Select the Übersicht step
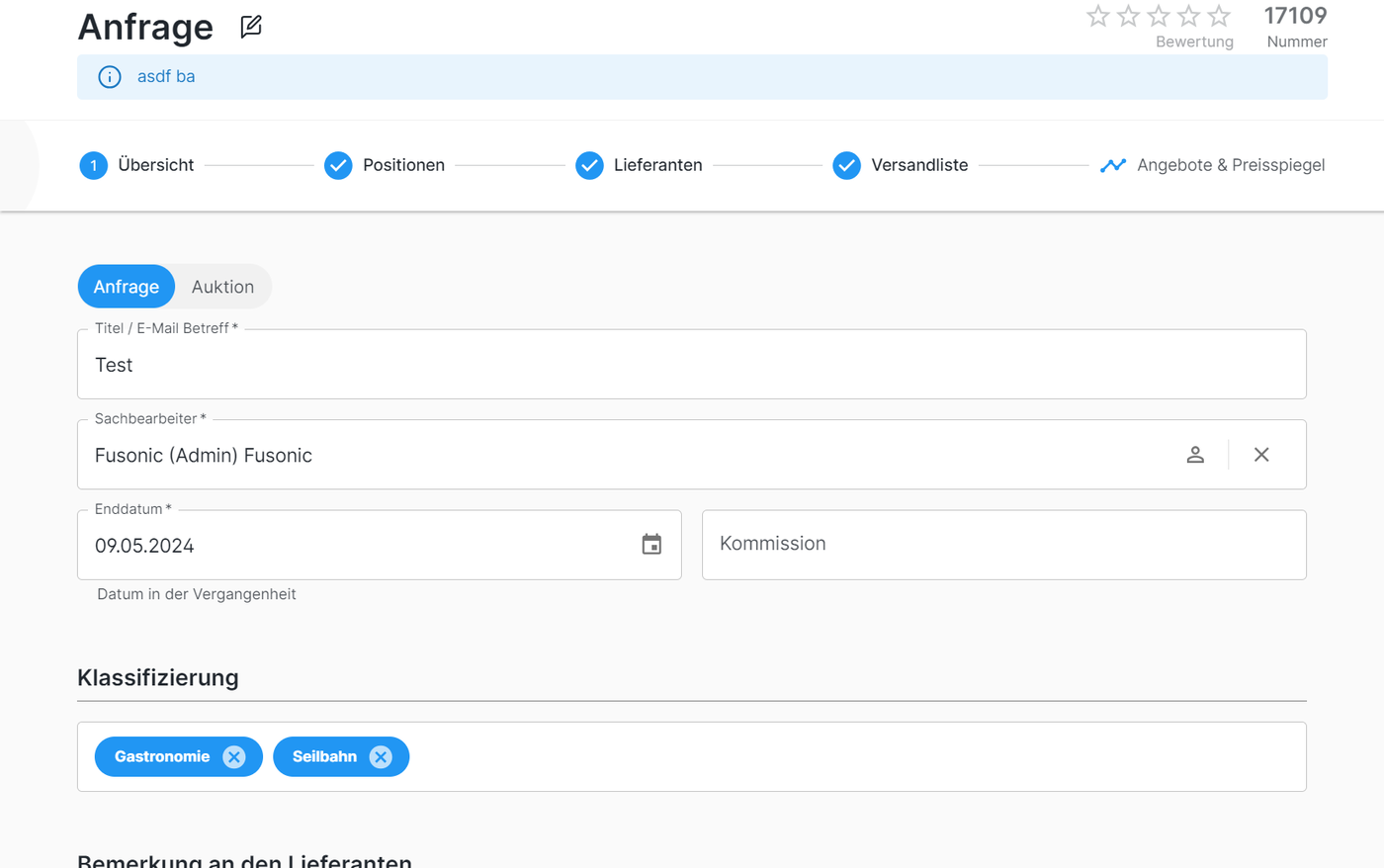This screenshot has width=1384, height=868. pos(136,165)
